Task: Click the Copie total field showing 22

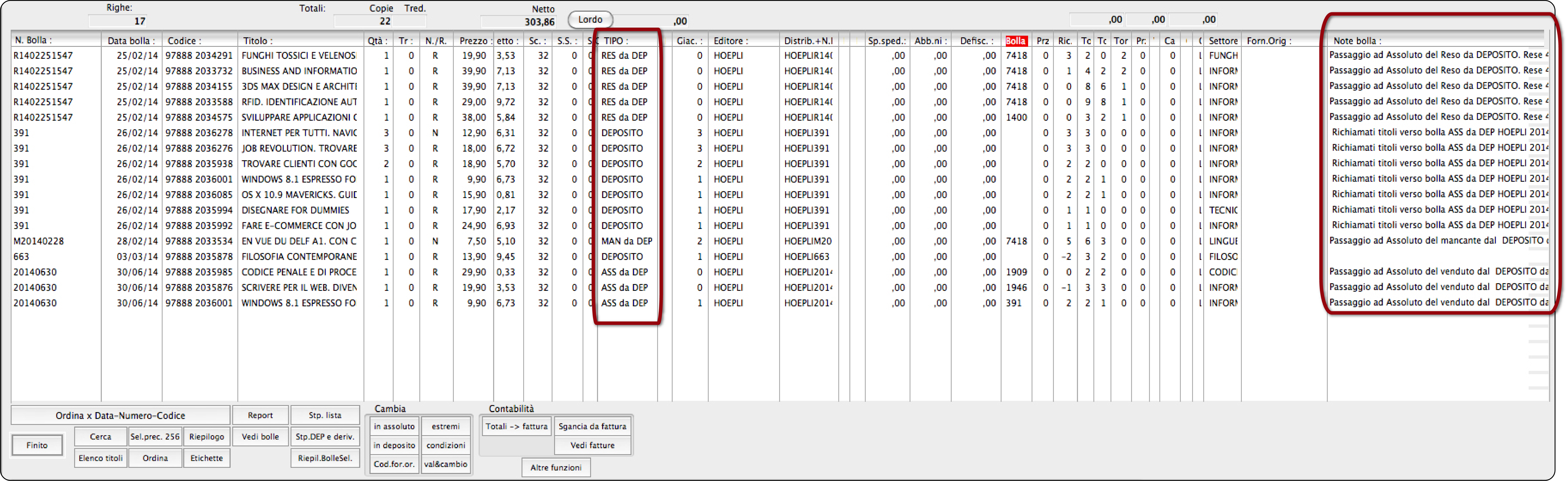Action: pyautogui.click(x=363, y=21)
